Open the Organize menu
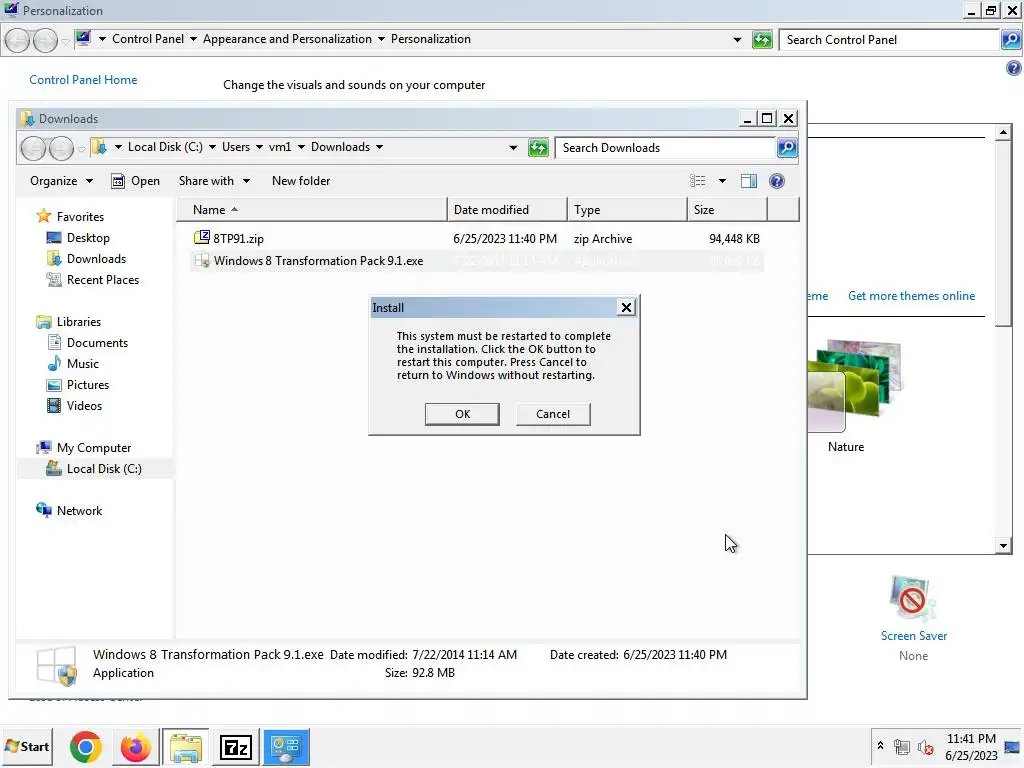 pos(61,181)
